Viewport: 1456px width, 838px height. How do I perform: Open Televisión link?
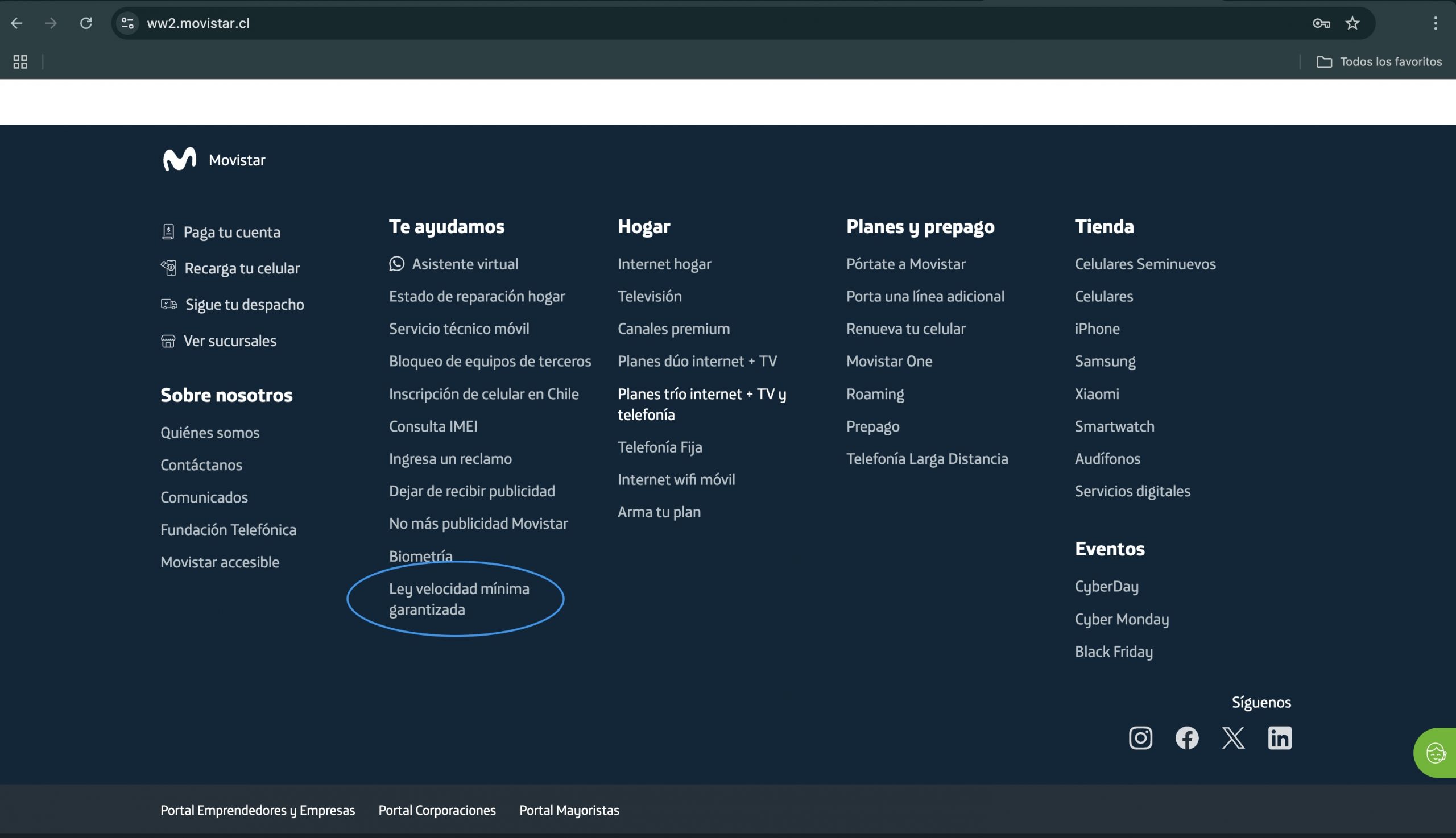tap(650, 296)
